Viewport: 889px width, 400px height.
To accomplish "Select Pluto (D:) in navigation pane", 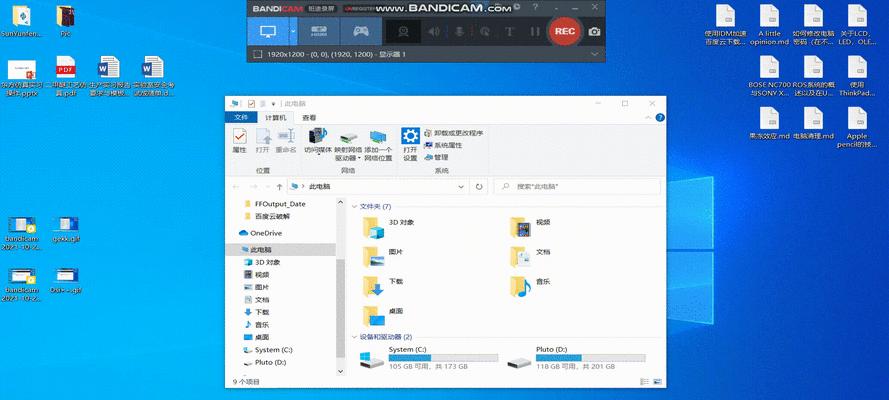I will pyautogui.click(x=265, y=363).
